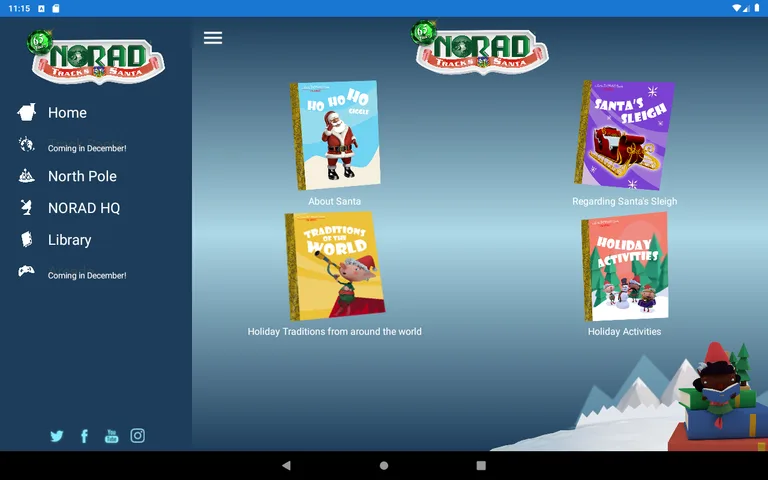Open North Pole in the sidebar
The image size is (768, 480).
click(x=82, y=176)
